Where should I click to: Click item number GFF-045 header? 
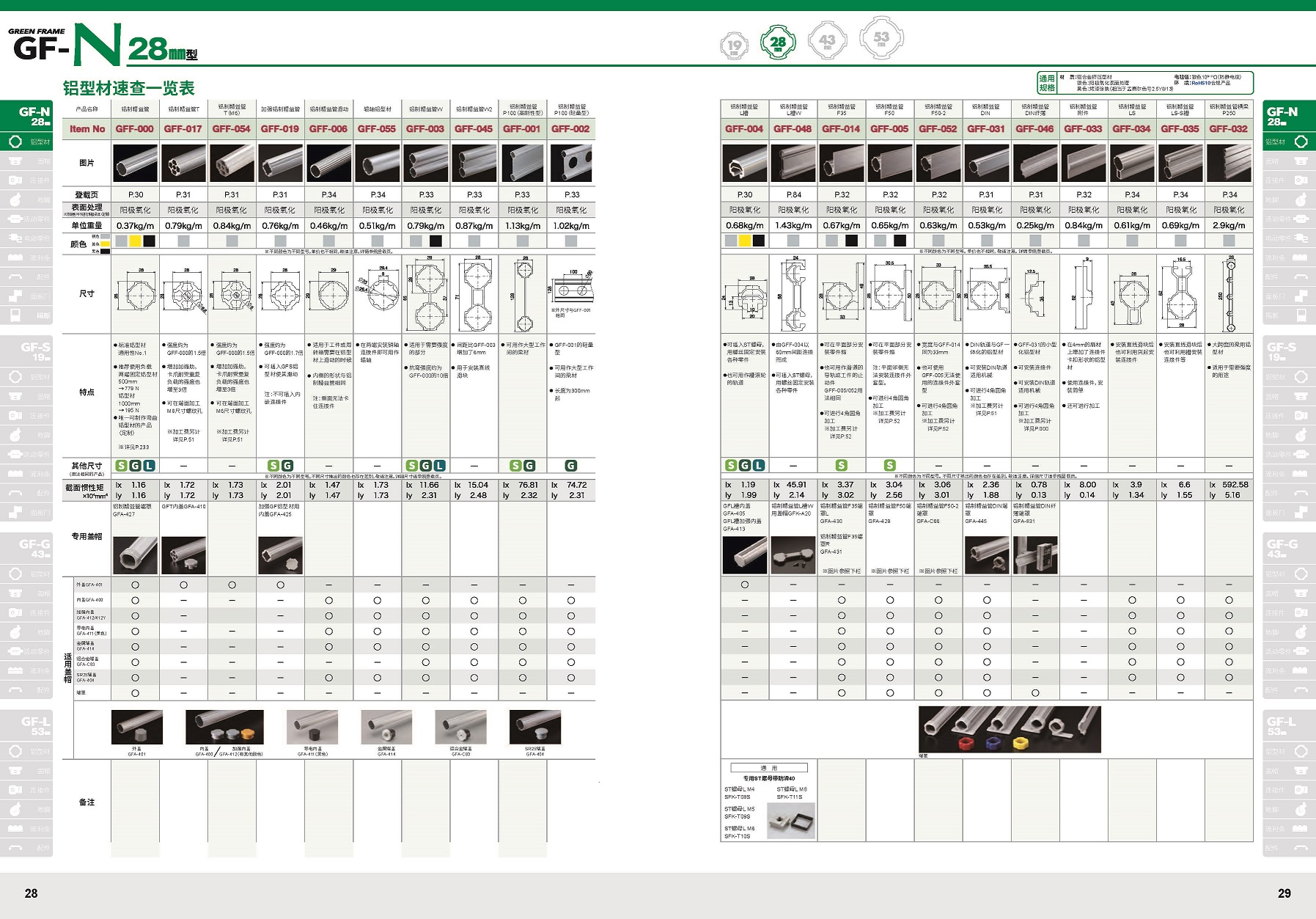pyautogui.click(x=474, y=129)
